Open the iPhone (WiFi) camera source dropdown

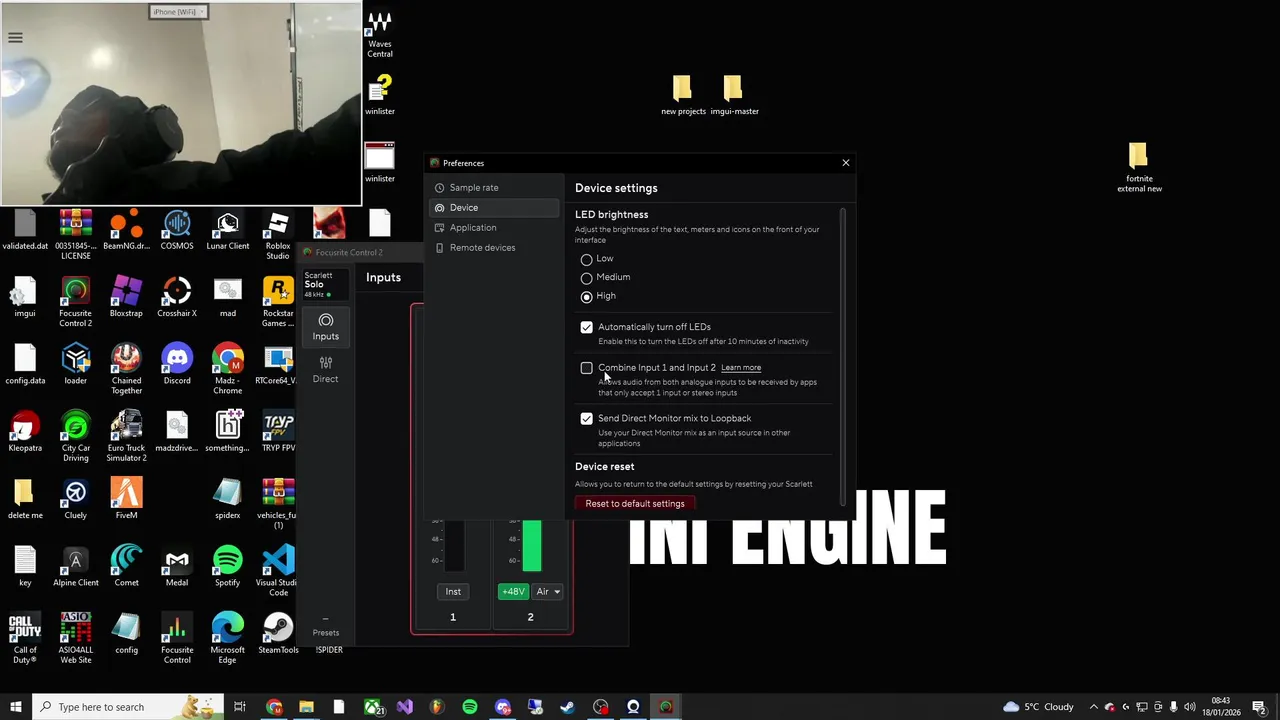[178, 12]
